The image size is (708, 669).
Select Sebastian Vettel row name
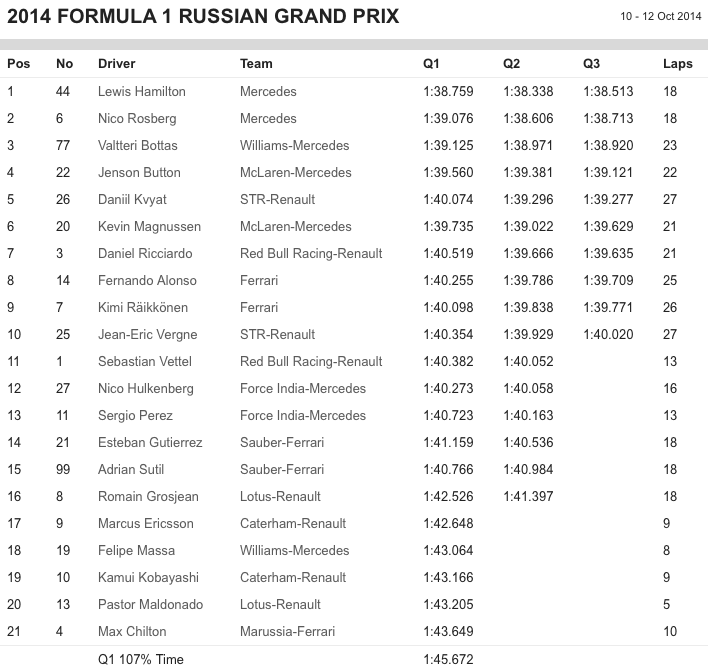coord(145,361)
